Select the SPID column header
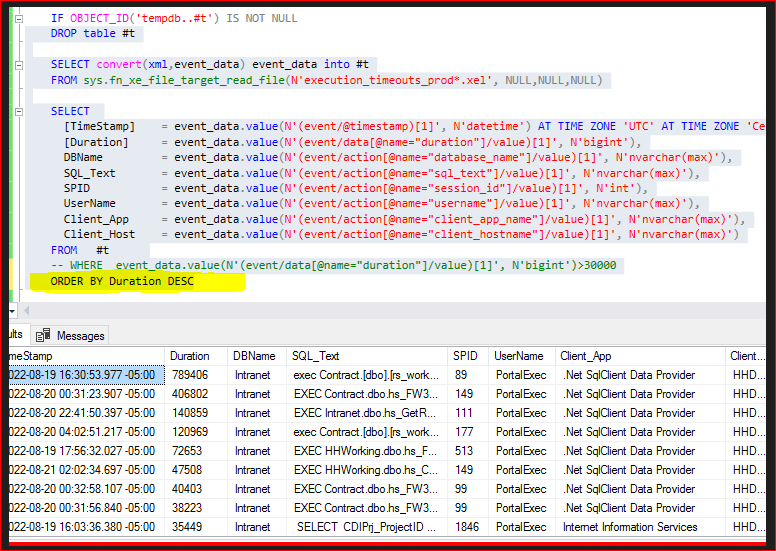Viewport: 776px width, 551px height. click(465, 356)
